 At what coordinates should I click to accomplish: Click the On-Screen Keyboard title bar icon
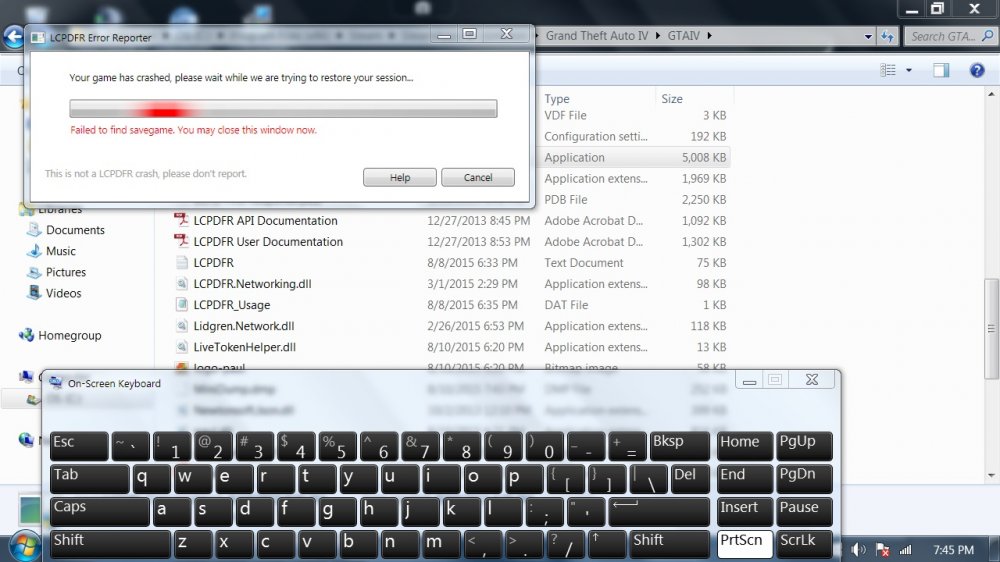click(x=56, y=383)
